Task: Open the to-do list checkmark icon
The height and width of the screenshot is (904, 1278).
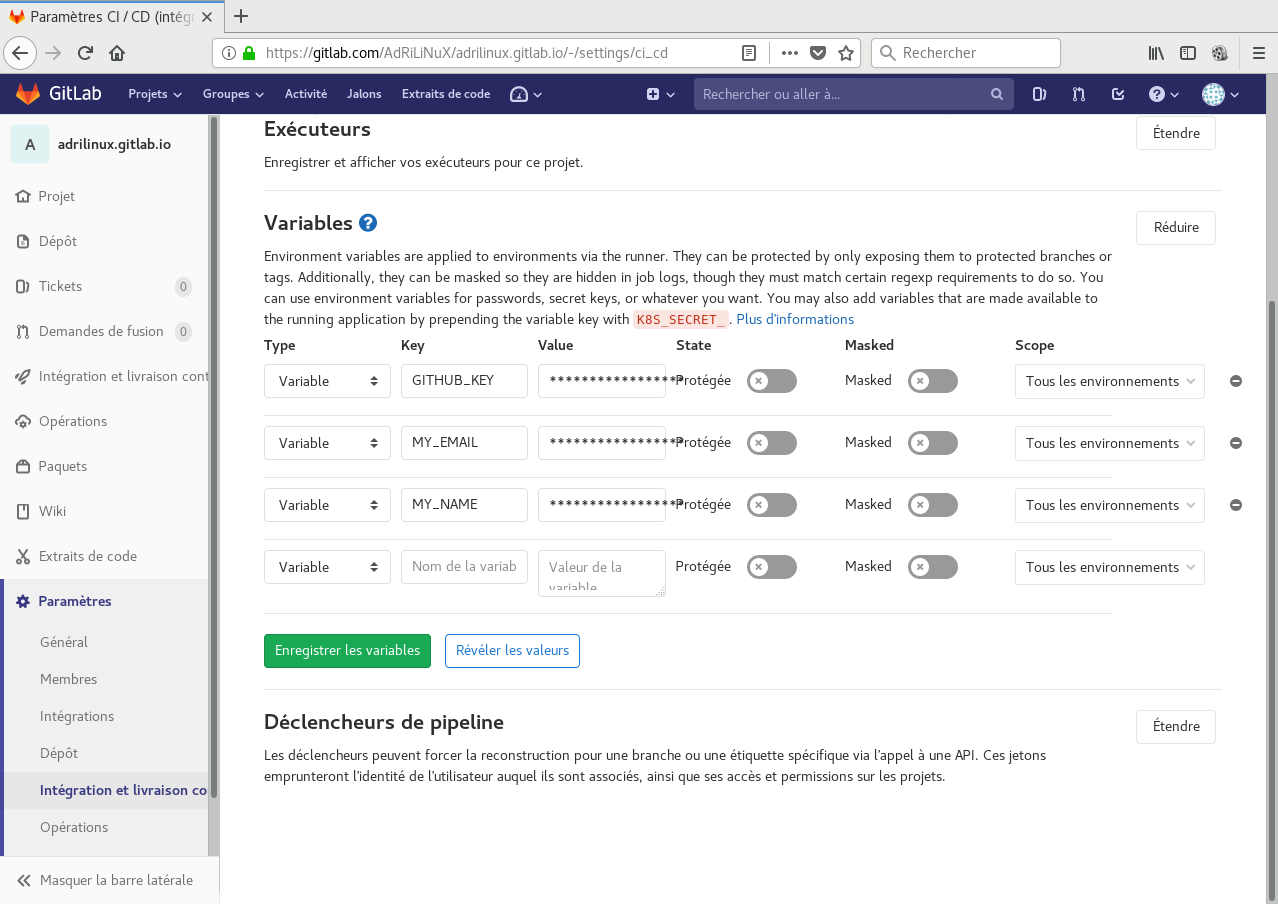Action: pos(1118,94)
